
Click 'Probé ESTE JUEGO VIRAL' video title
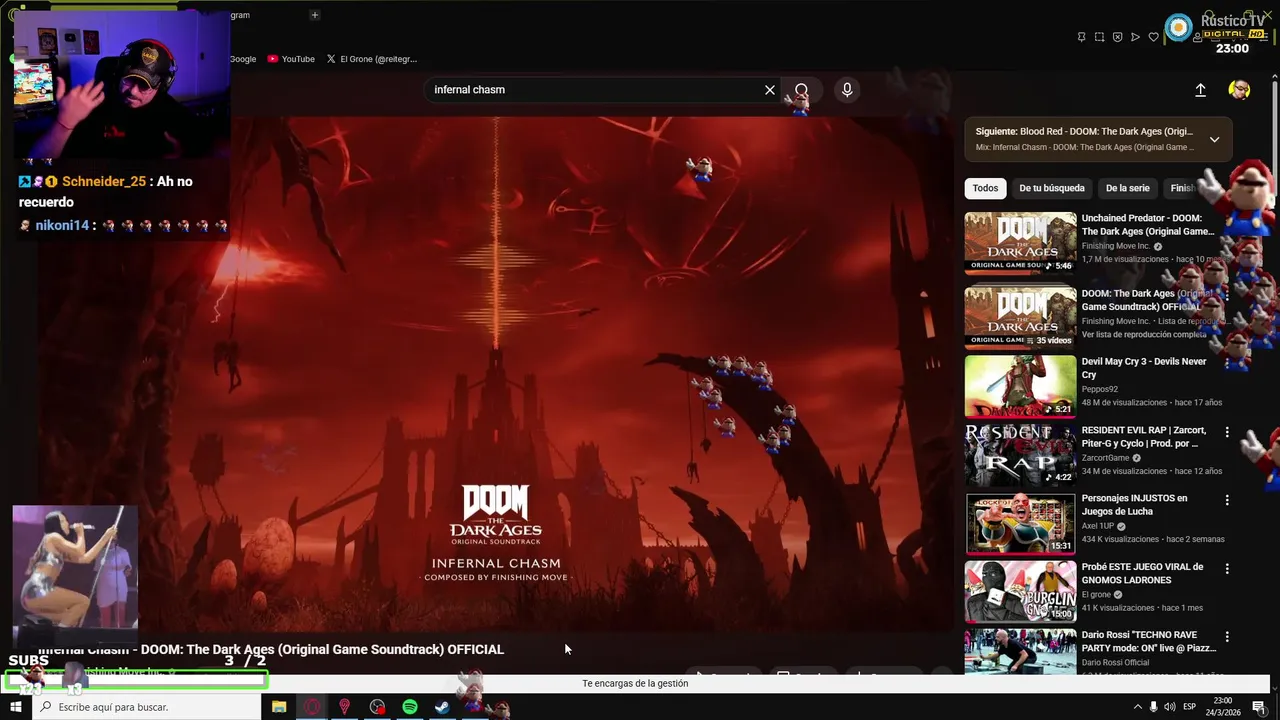[1141, 573]
